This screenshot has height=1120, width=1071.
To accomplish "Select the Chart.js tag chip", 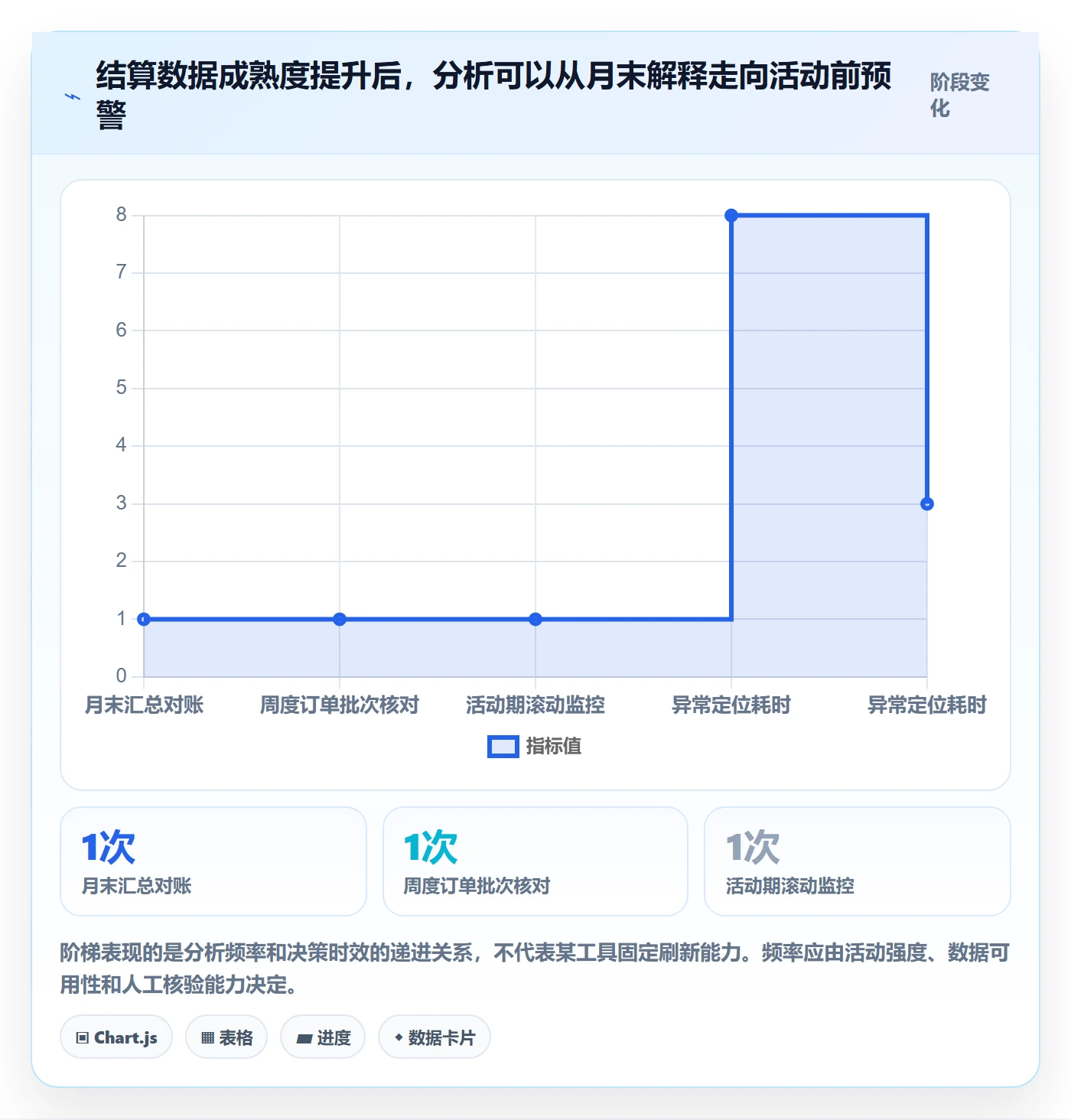I will 116,1037.
